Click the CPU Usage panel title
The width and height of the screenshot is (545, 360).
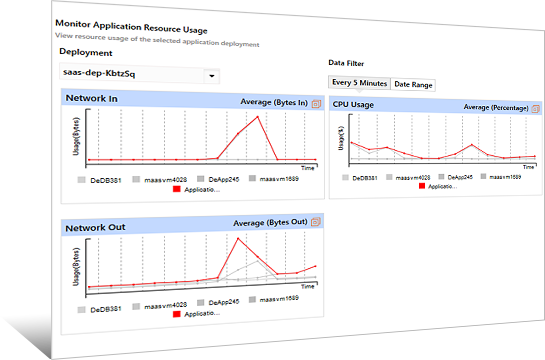click(353, 104)
